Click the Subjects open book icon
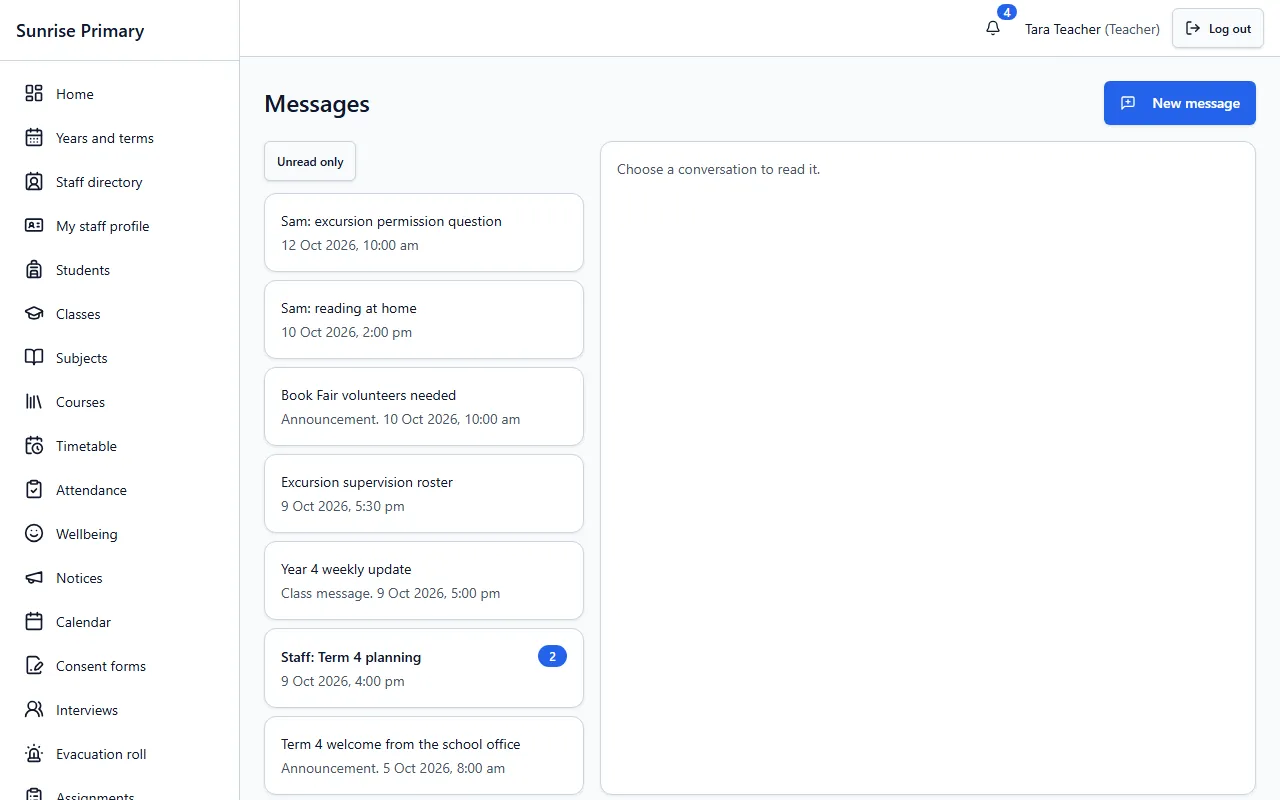This screenshot has height=800, width=1280. pos(34,358)
